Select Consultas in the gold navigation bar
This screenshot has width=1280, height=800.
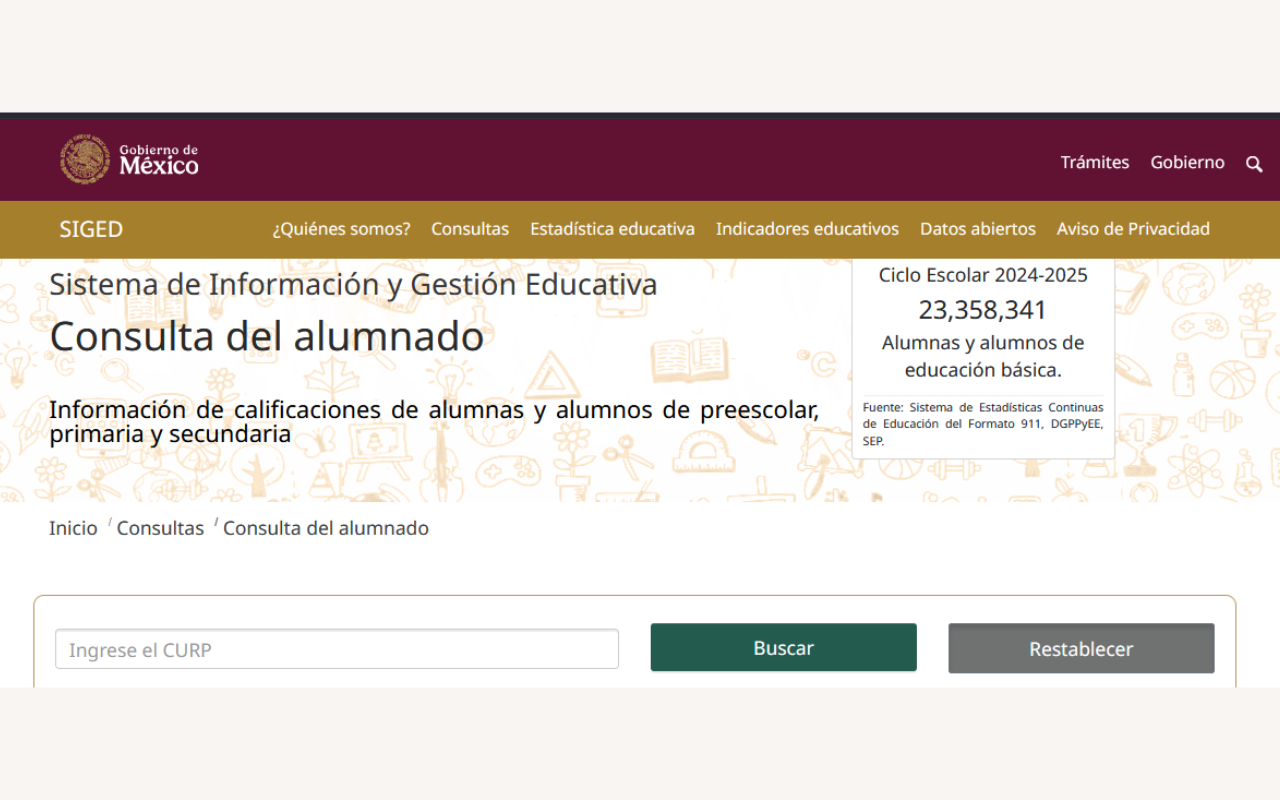(470, 229)
